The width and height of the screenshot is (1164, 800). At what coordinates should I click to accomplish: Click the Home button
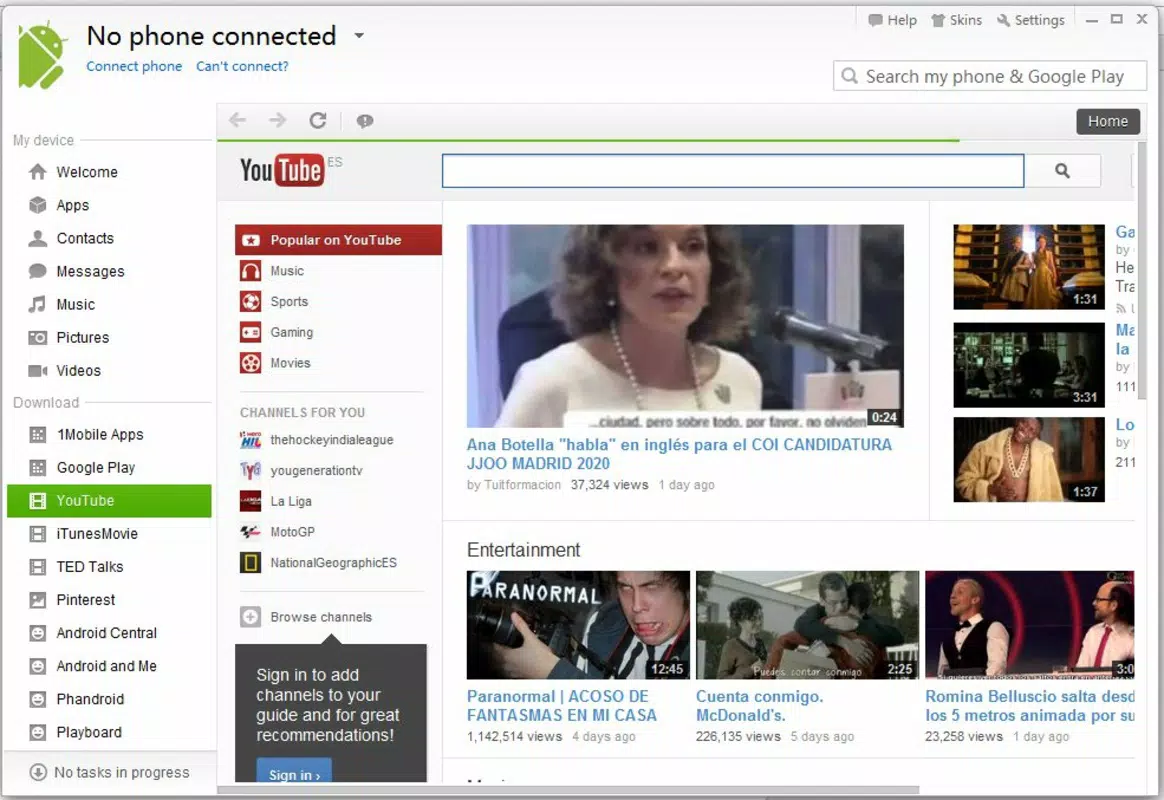point(1108,121)
